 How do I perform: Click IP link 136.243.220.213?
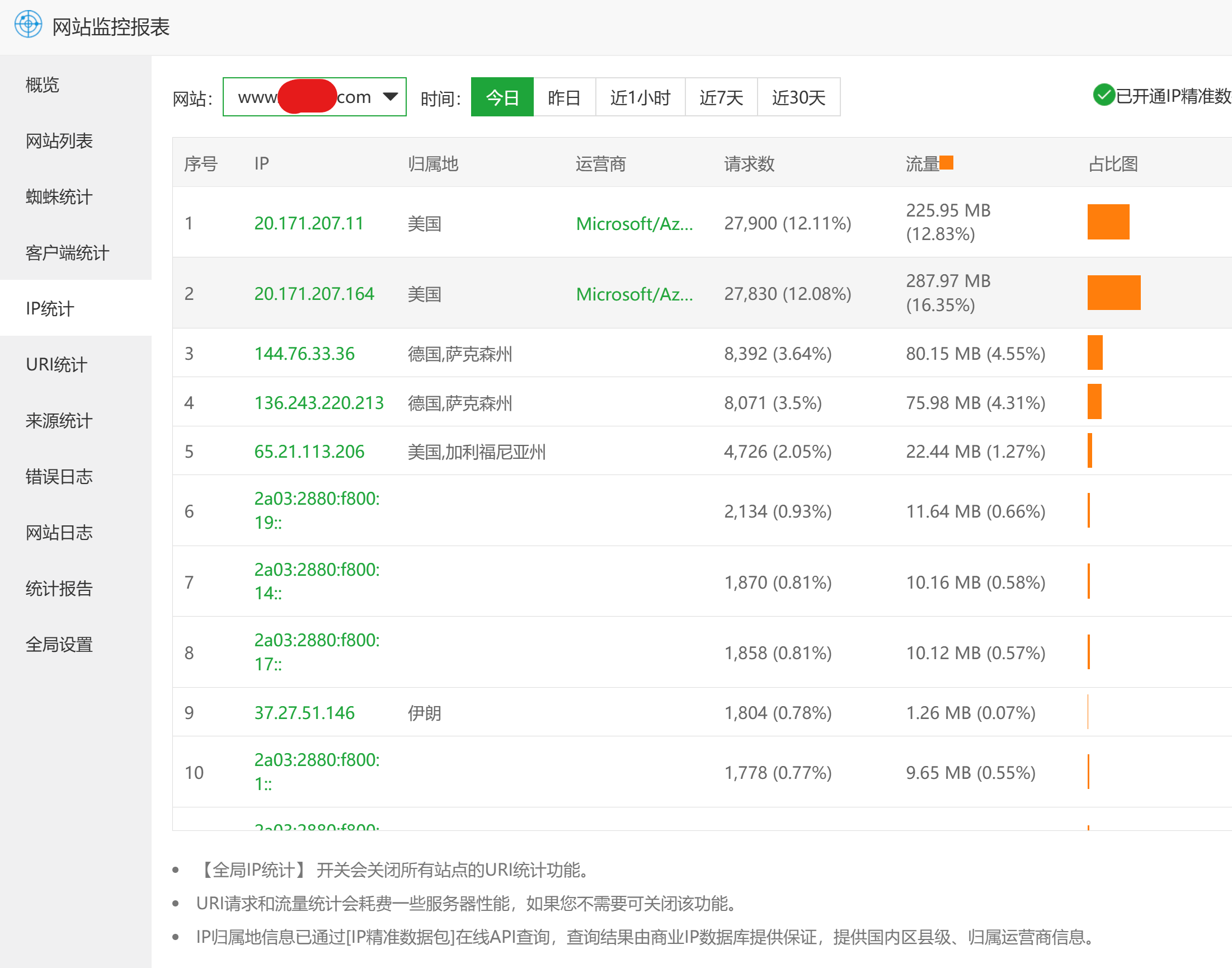pyautogui.click(x=319, y=403)
